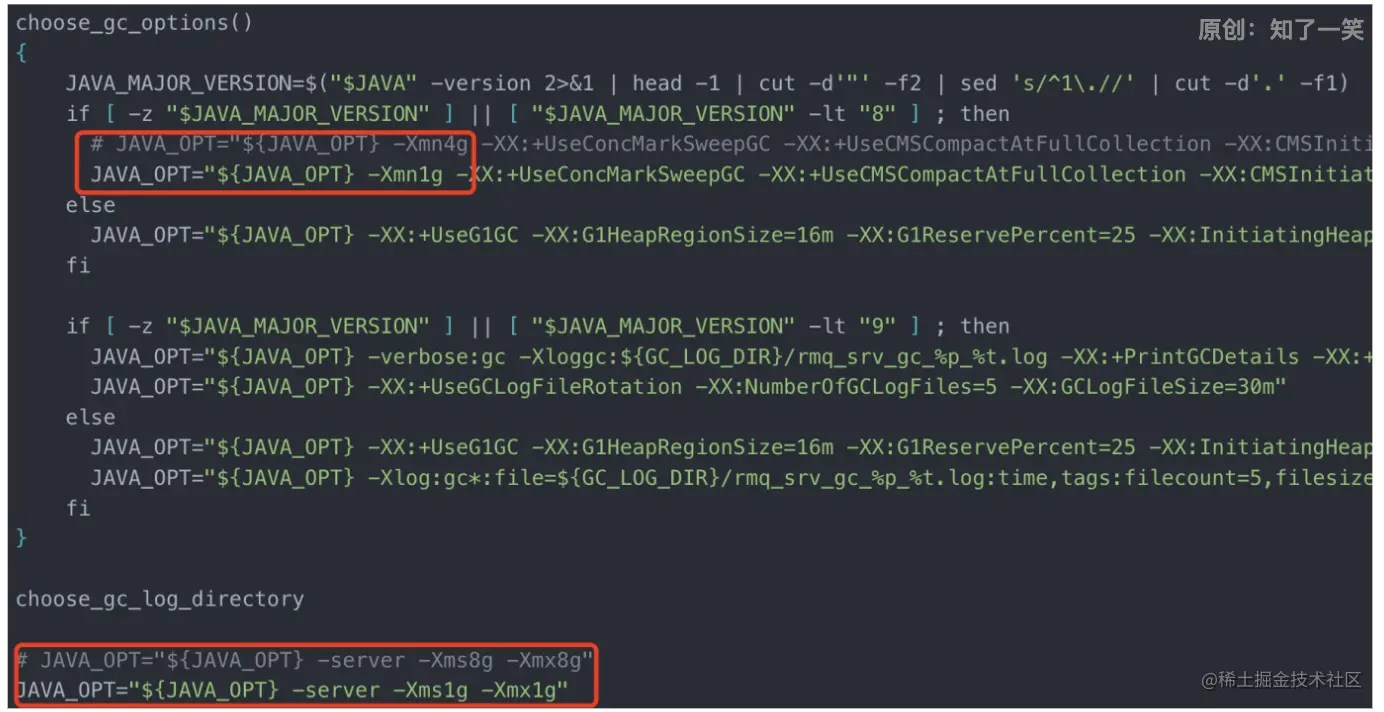Click the first else keyword
The image size is (1384, 712).
click(x=91, y=205)
